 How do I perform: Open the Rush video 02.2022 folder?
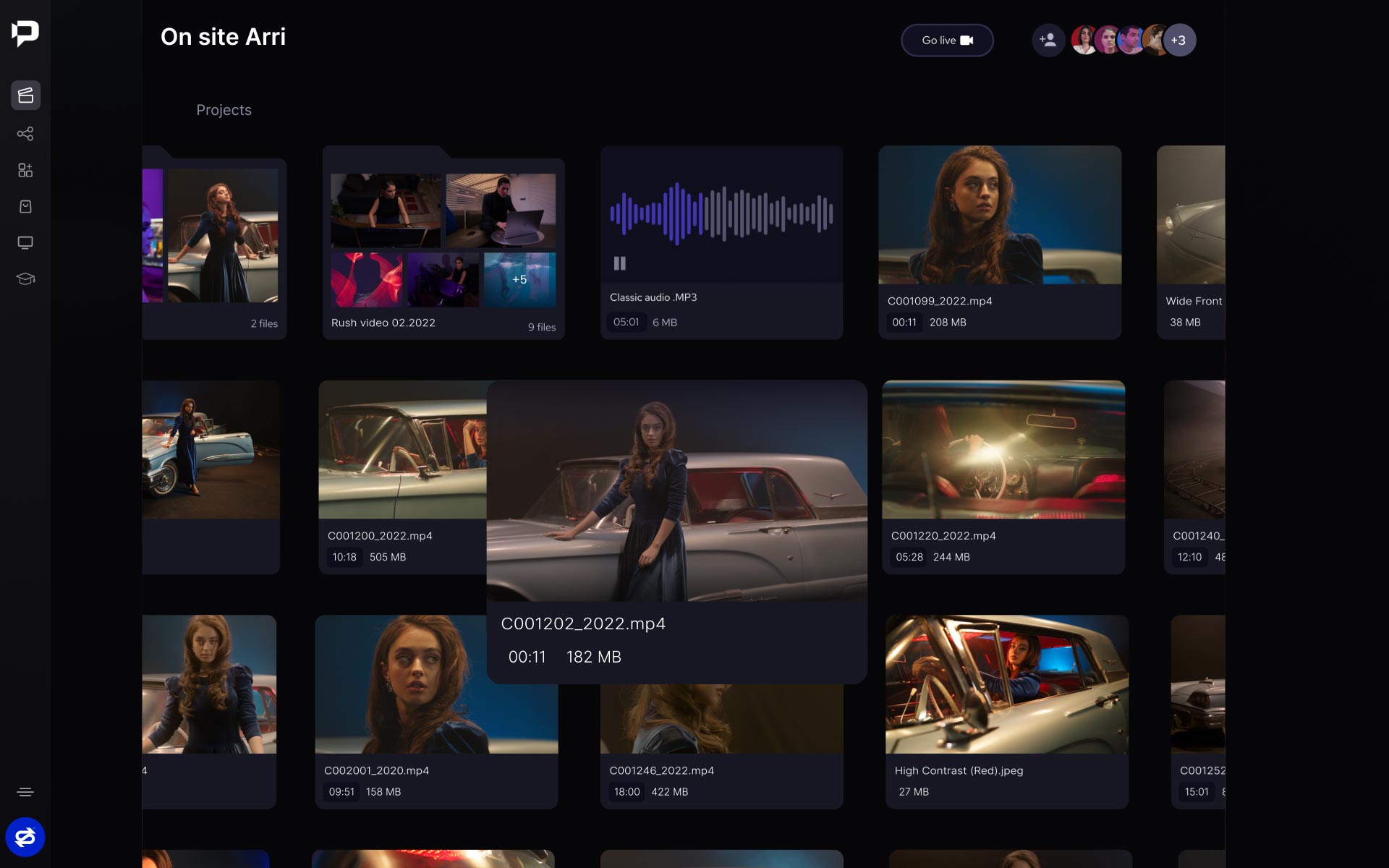(443, 243)
